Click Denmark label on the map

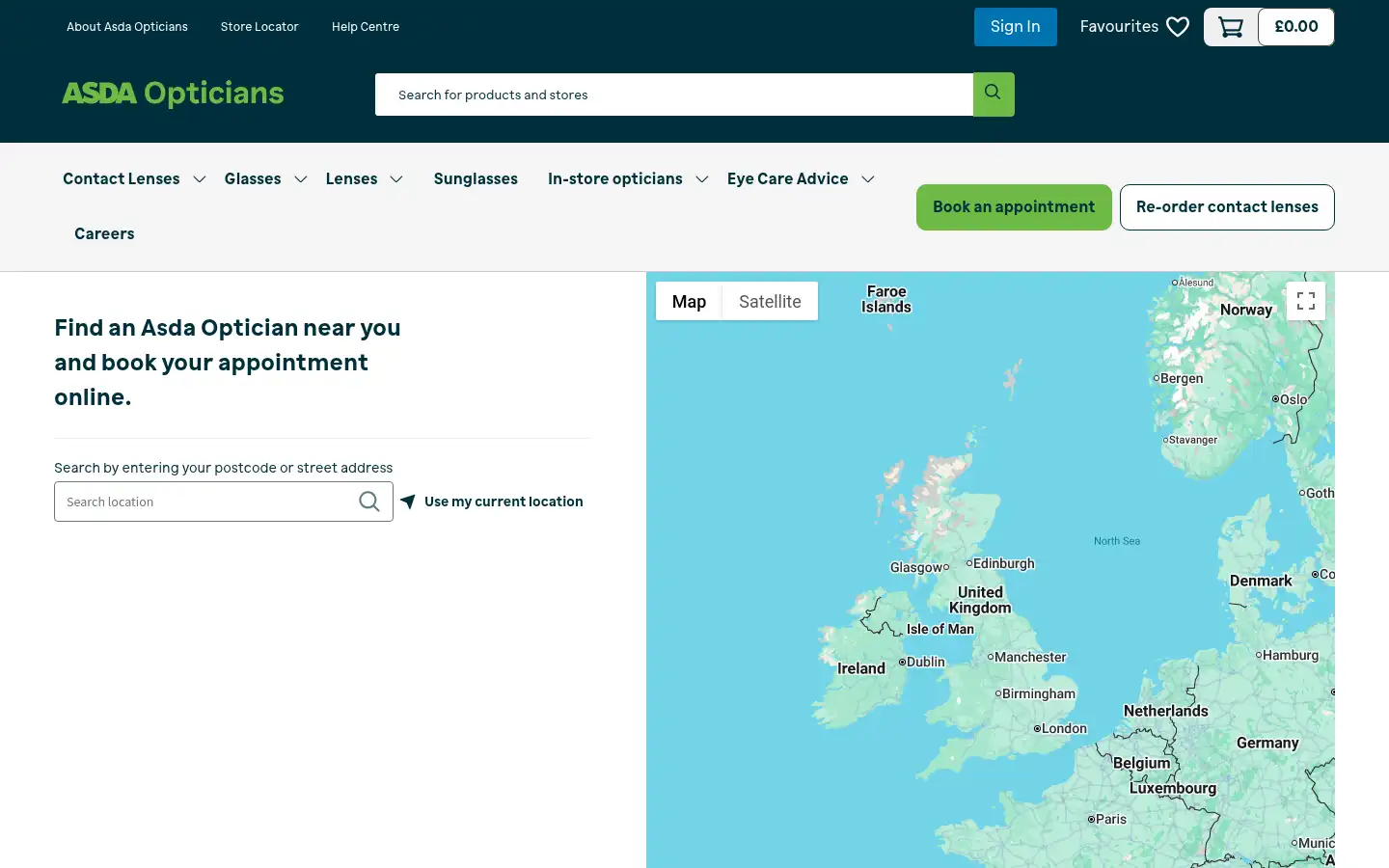tap(1261, 581)
